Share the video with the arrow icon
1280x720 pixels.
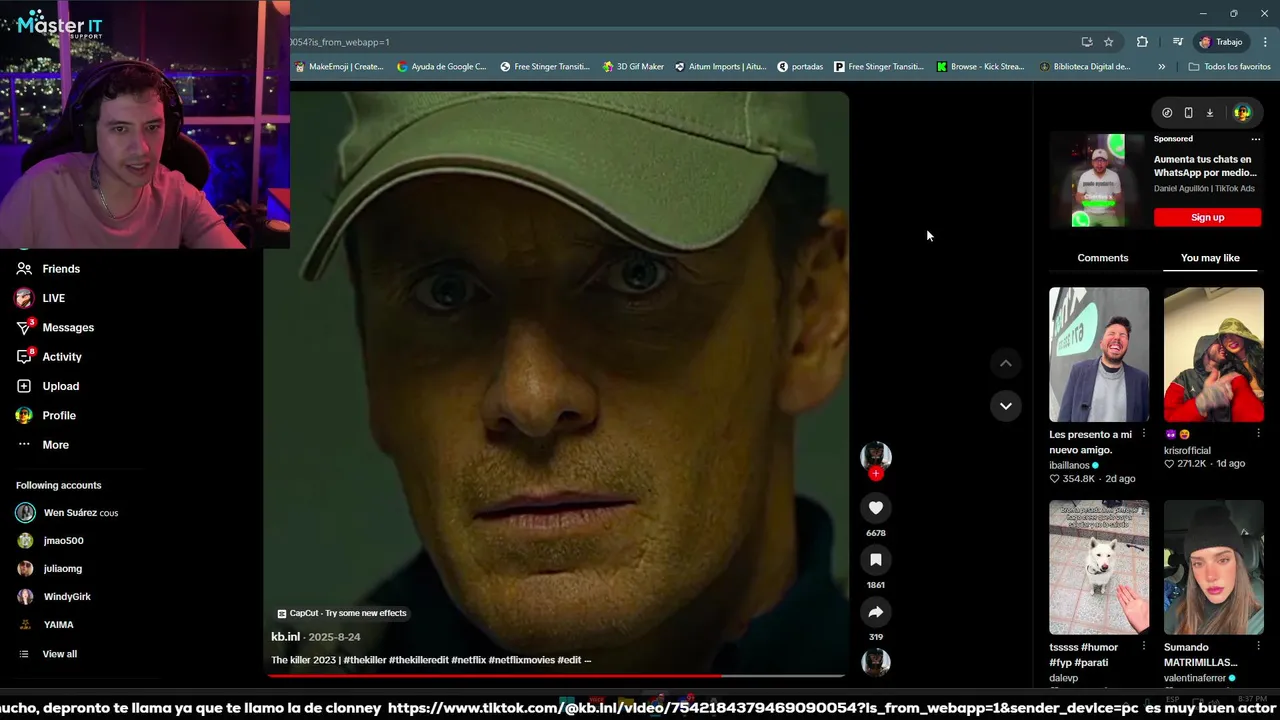click(x=876, y=612)
